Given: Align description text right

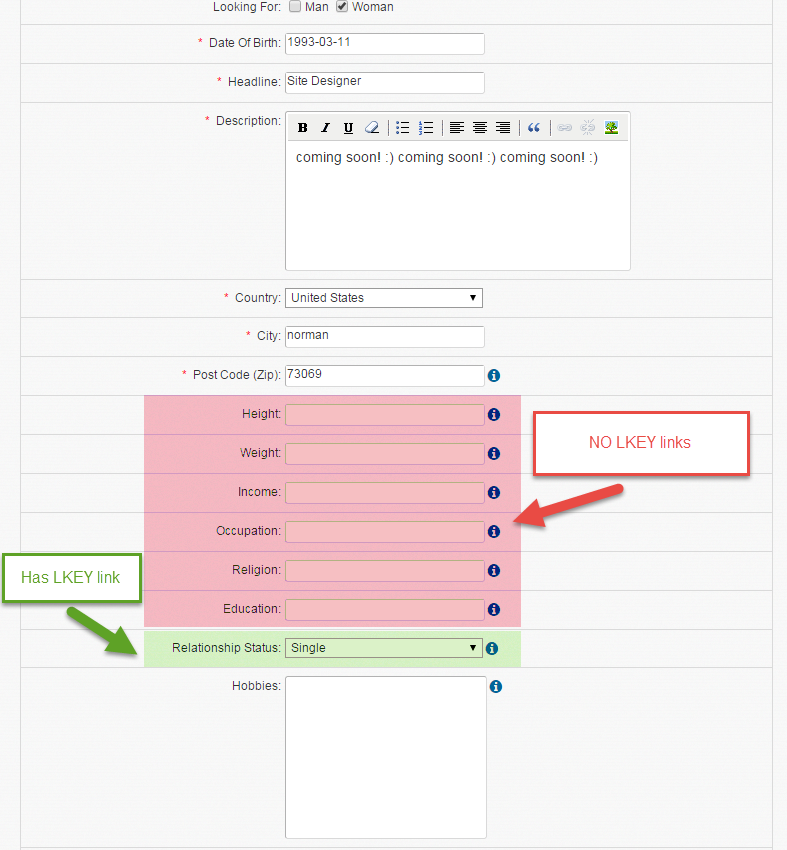Looking at the screenshot, I should click(x=503, y=128).
